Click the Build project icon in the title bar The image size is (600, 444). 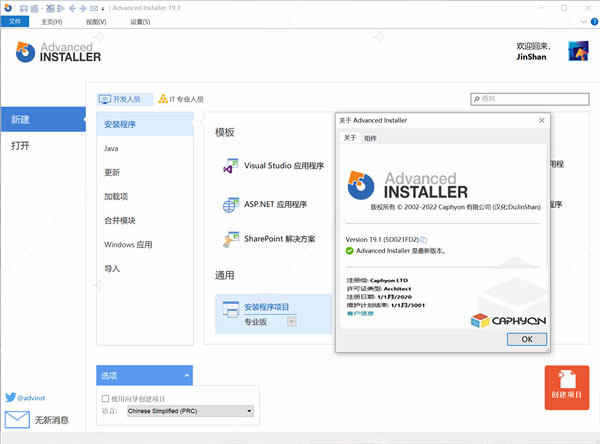pos(50,8)
